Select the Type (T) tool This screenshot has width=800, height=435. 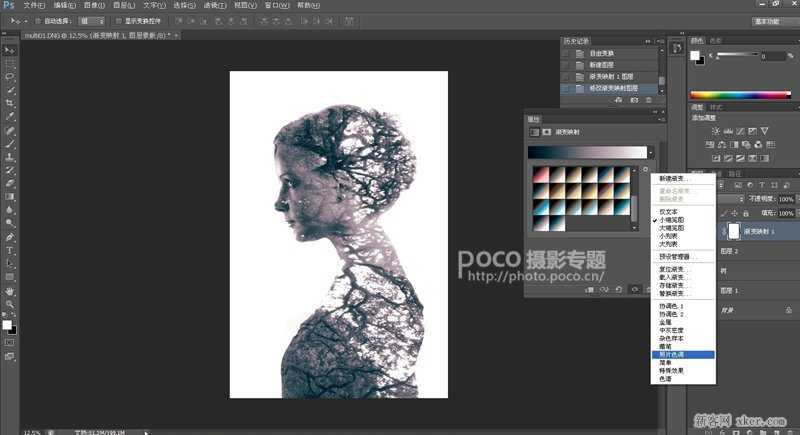tap(10, 250)
